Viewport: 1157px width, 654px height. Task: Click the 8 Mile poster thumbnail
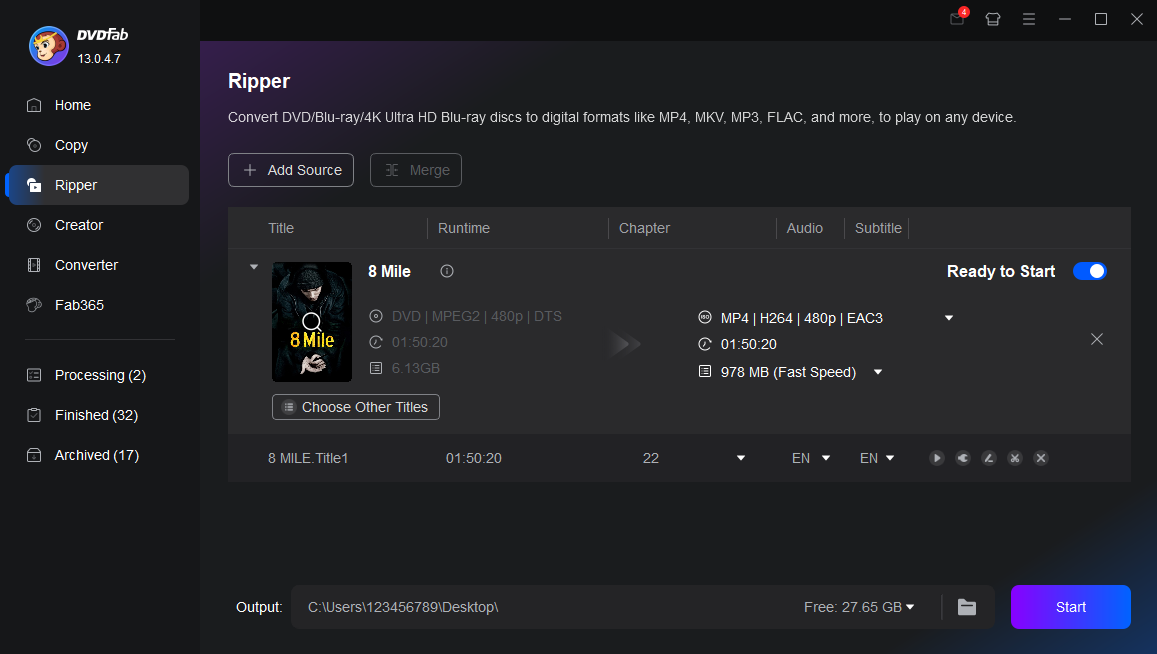pyautogui.click(x=312, y=322)
